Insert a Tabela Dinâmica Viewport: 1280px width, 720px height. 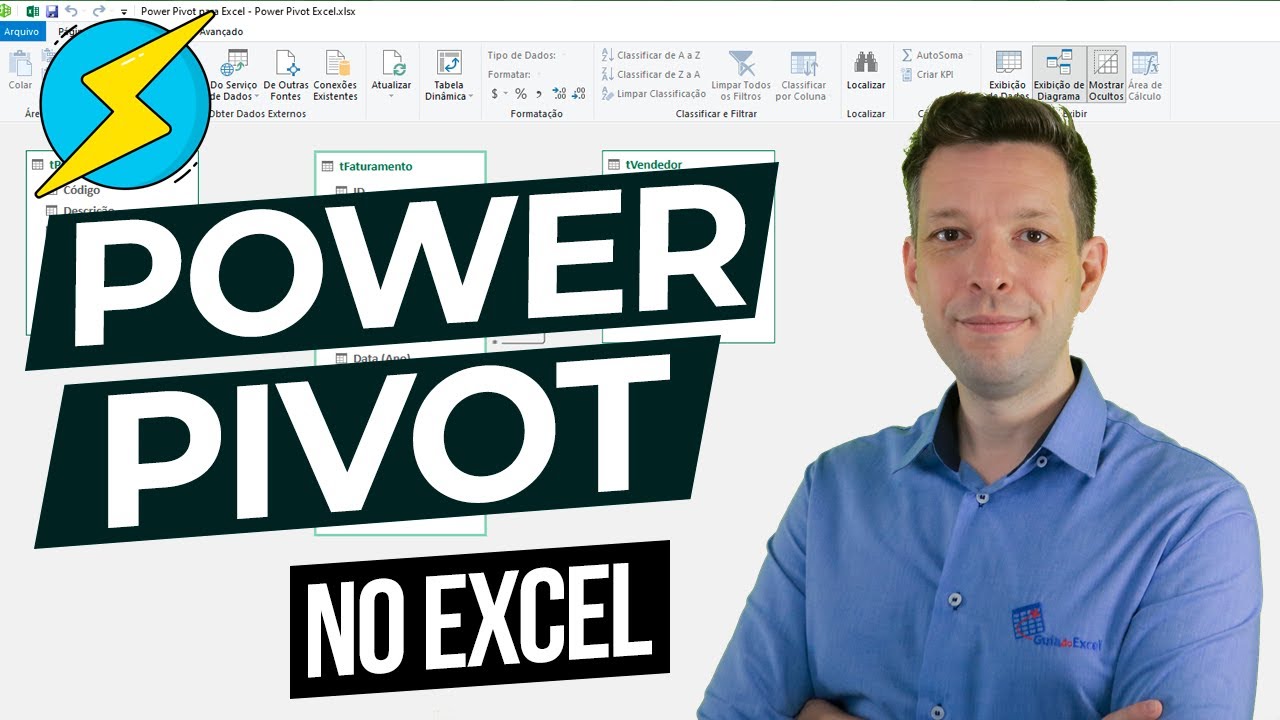coord(449,76)
